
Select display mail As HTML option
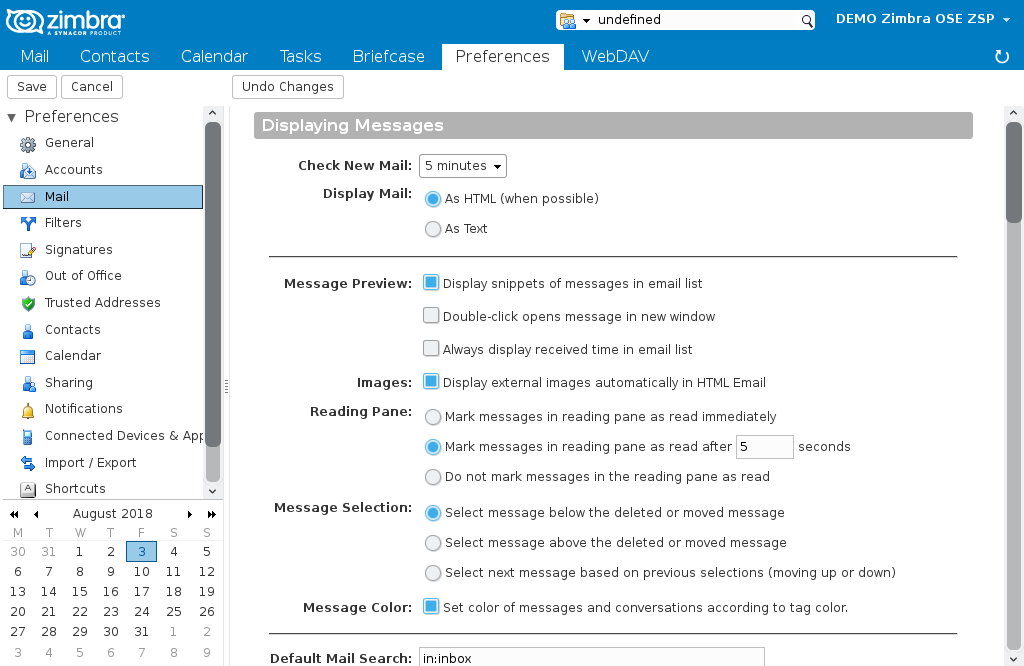tap(432, 199)
